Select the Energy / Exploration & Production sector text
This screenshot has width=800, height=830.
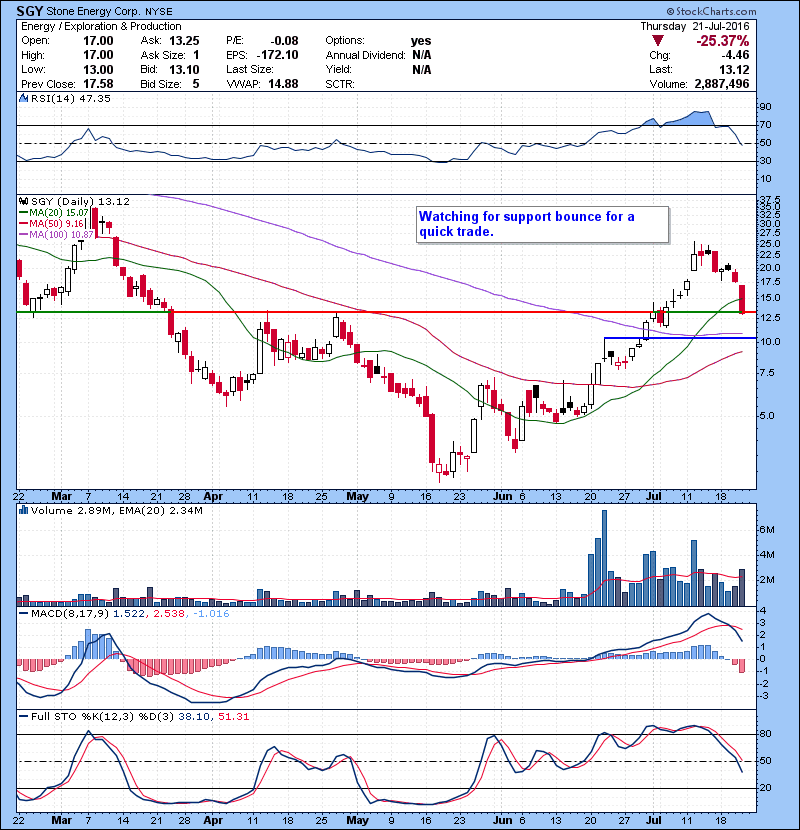(101, 26)
